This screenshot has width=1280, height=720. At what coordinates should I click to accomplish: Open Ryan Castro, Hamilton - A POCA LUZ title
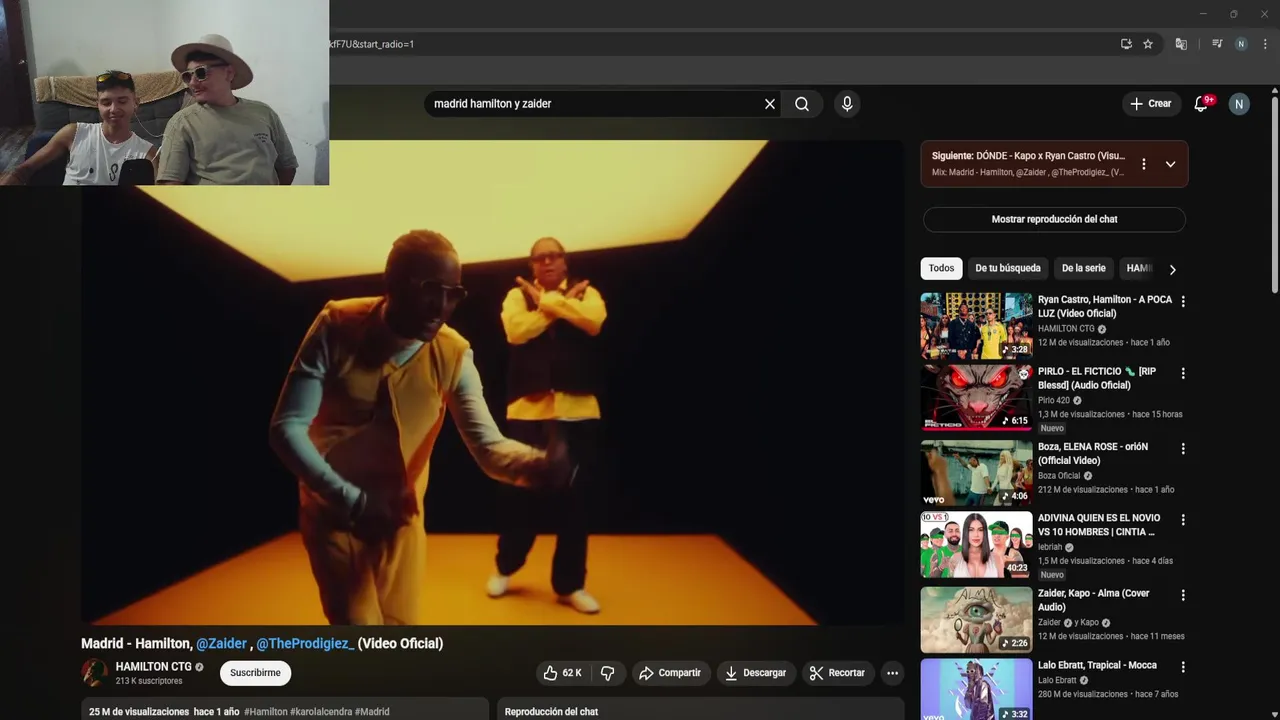pos(1105,306)
